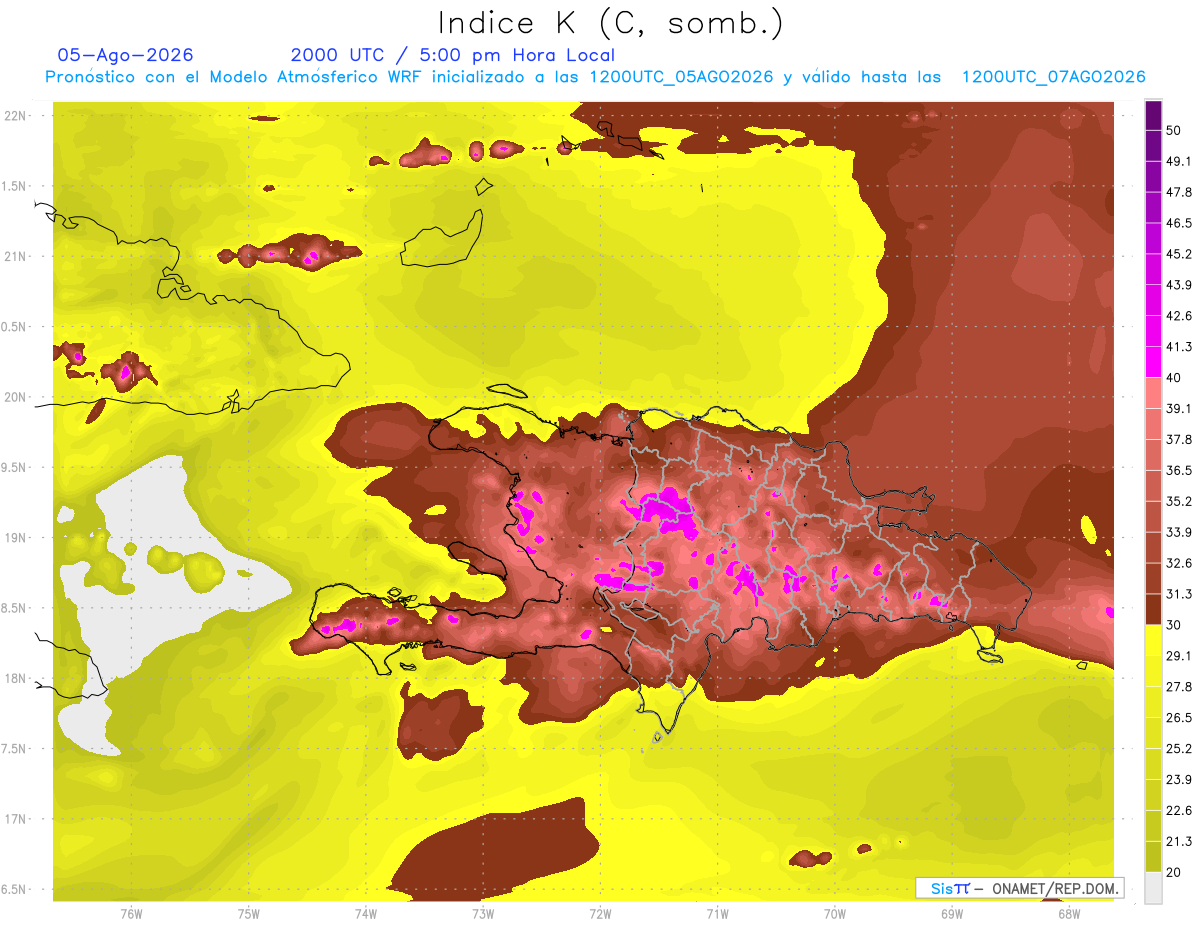This screenshot has height=927, width=1200.
Task: Click the latitude axis label '19N'
Action: [x=16, y=537]
